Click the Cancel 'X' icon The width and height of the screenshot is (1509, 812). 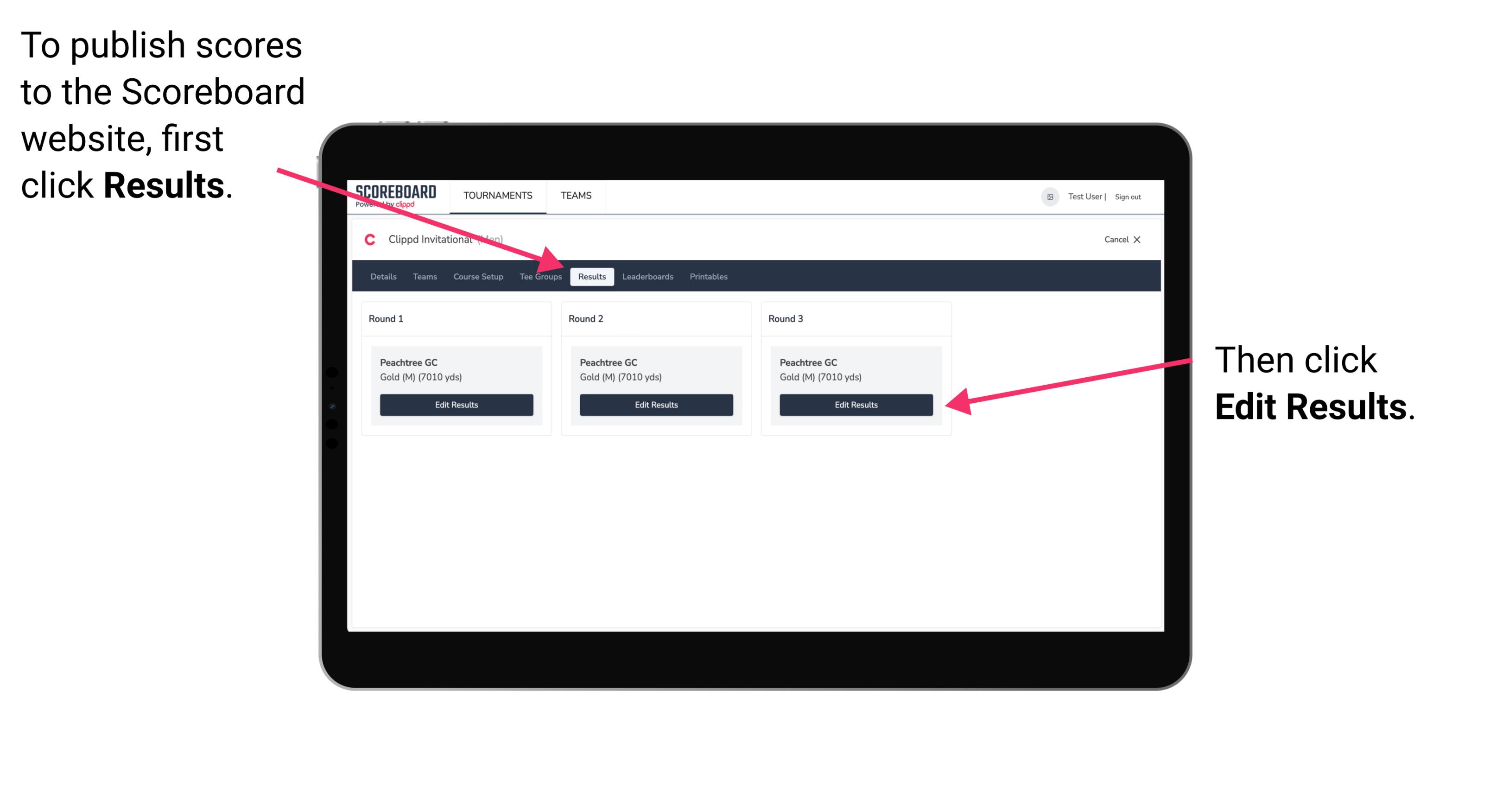coord(1140,240)
